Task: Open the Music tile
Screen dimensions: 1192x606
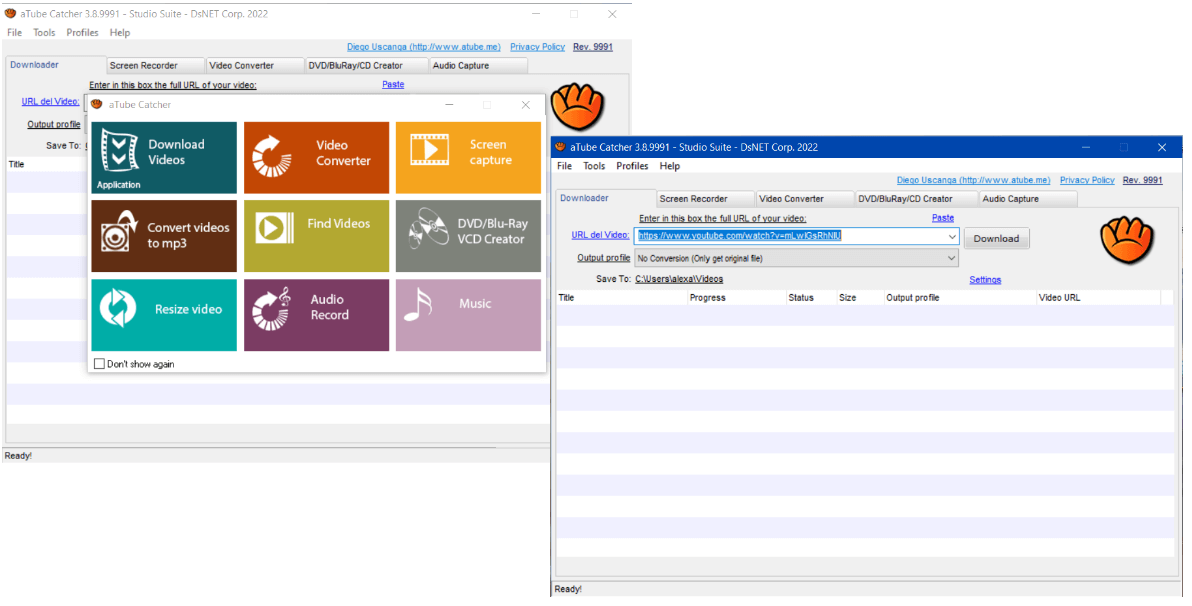Action: [468, 315]
